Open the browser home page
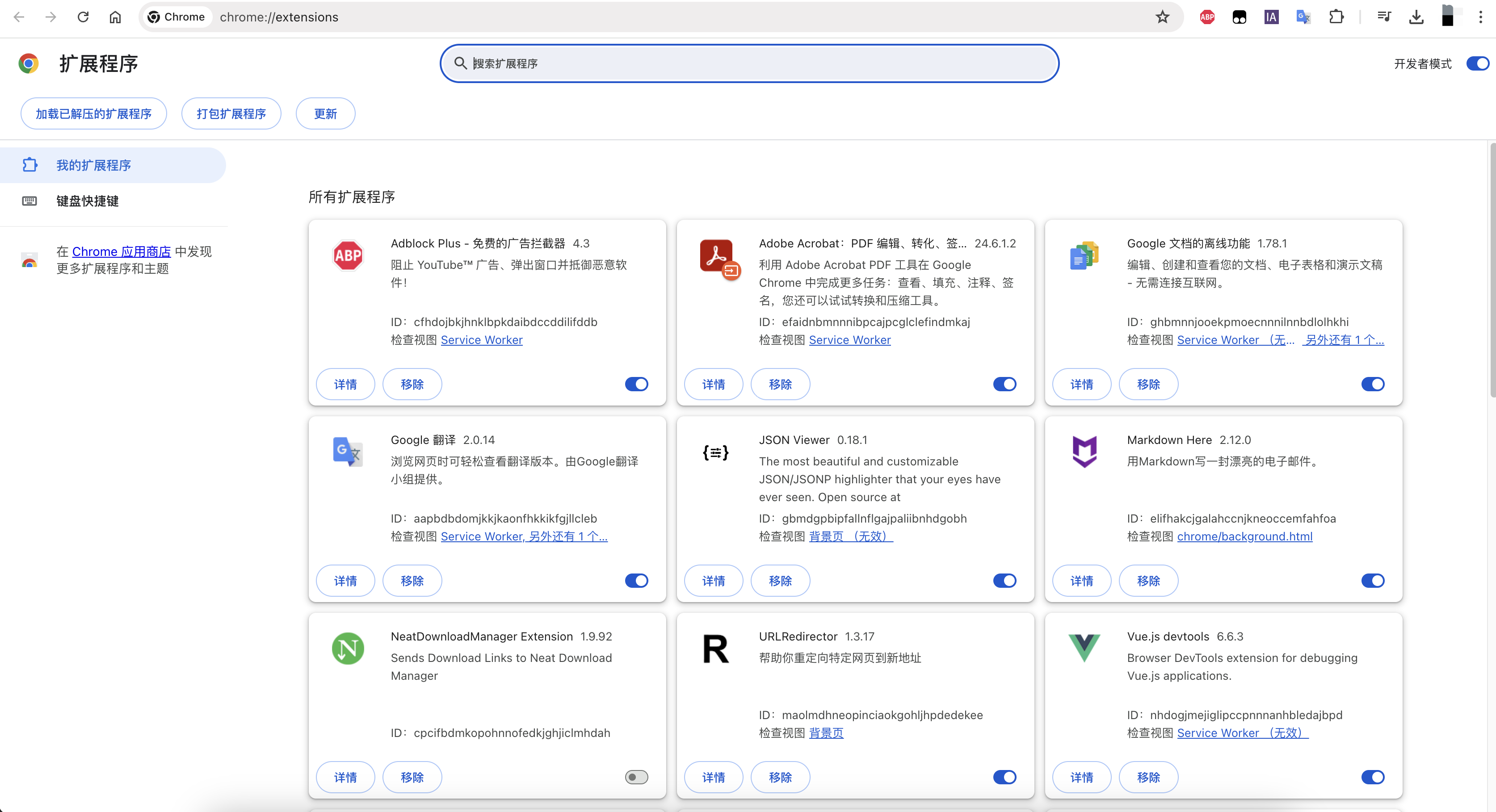 [x=115, y=17]
